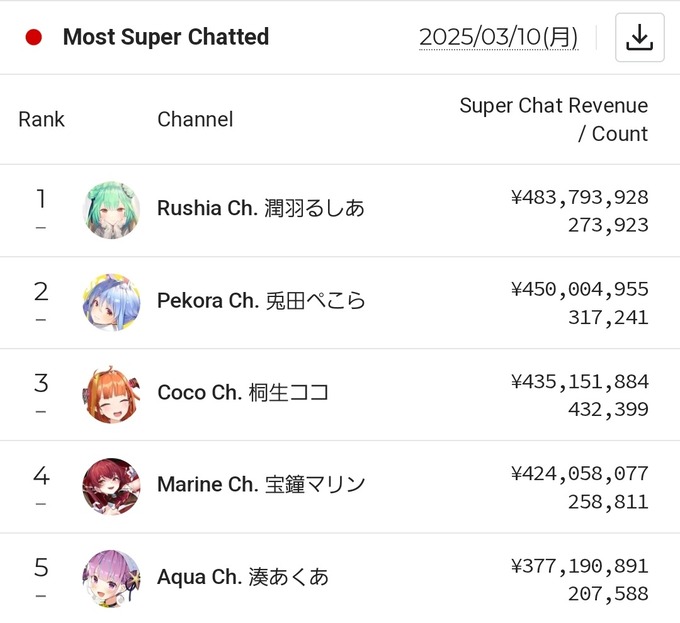The image size is (680, 623).
Task: Go to Coco Ch. 桐生ココ channel
Action: coord(243,393)
